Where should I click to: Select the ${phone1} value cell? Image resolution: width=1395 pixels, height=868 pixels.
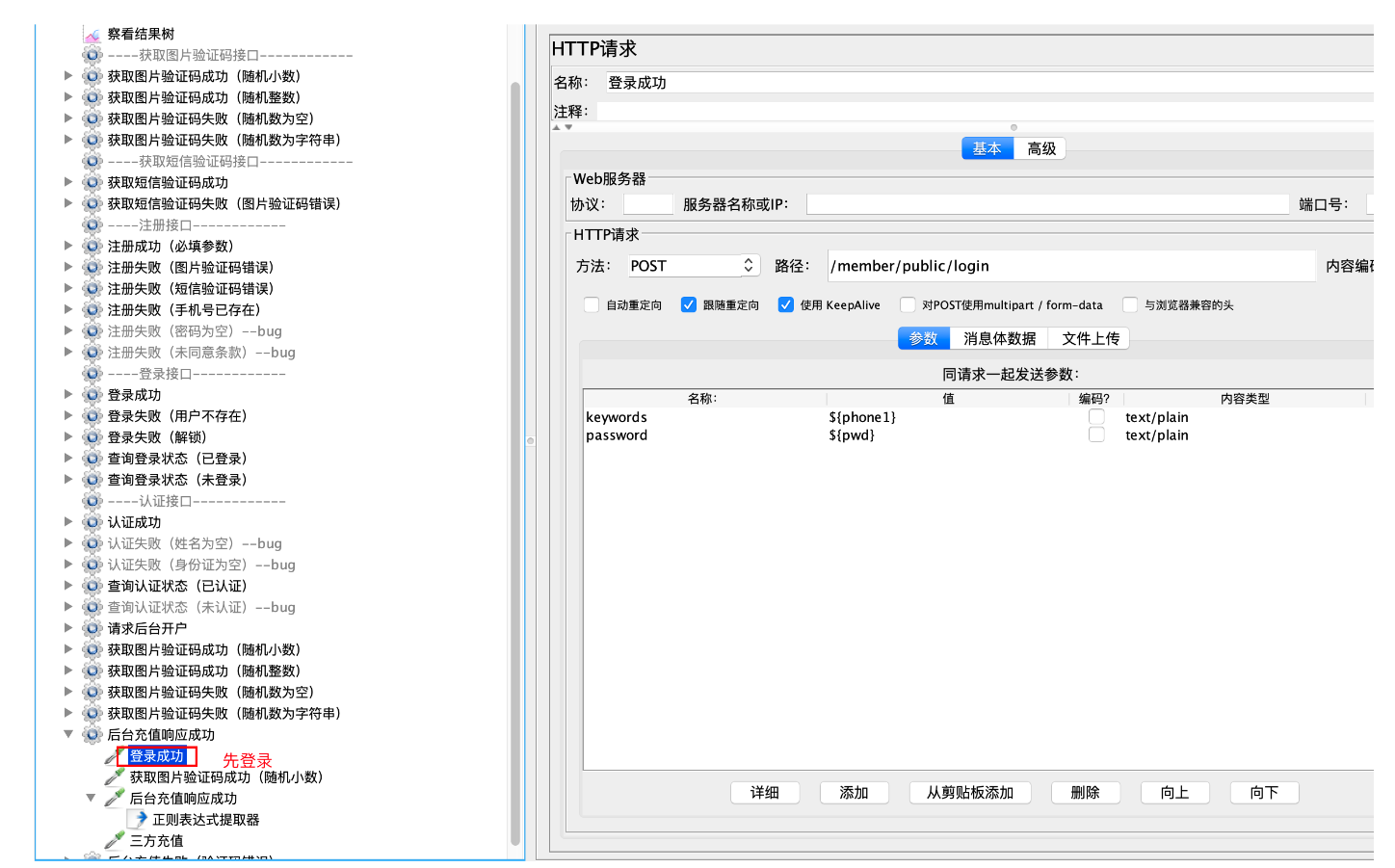[948, 417]
